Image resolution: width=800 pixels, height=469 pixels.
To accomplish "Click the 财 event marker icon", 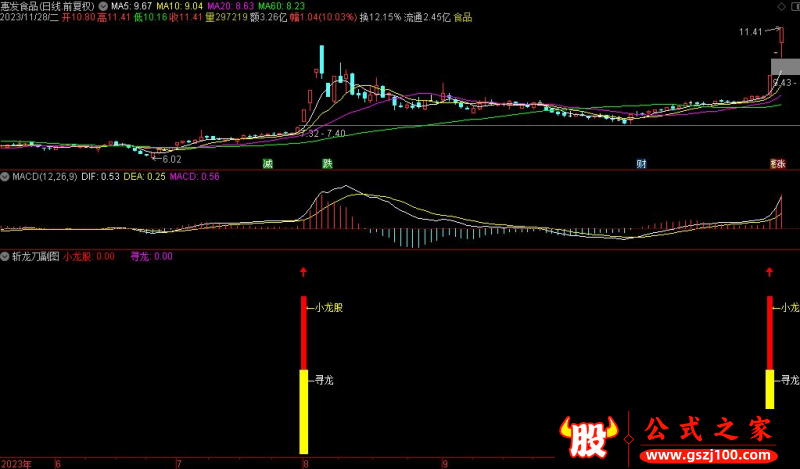I will (641, 163).
